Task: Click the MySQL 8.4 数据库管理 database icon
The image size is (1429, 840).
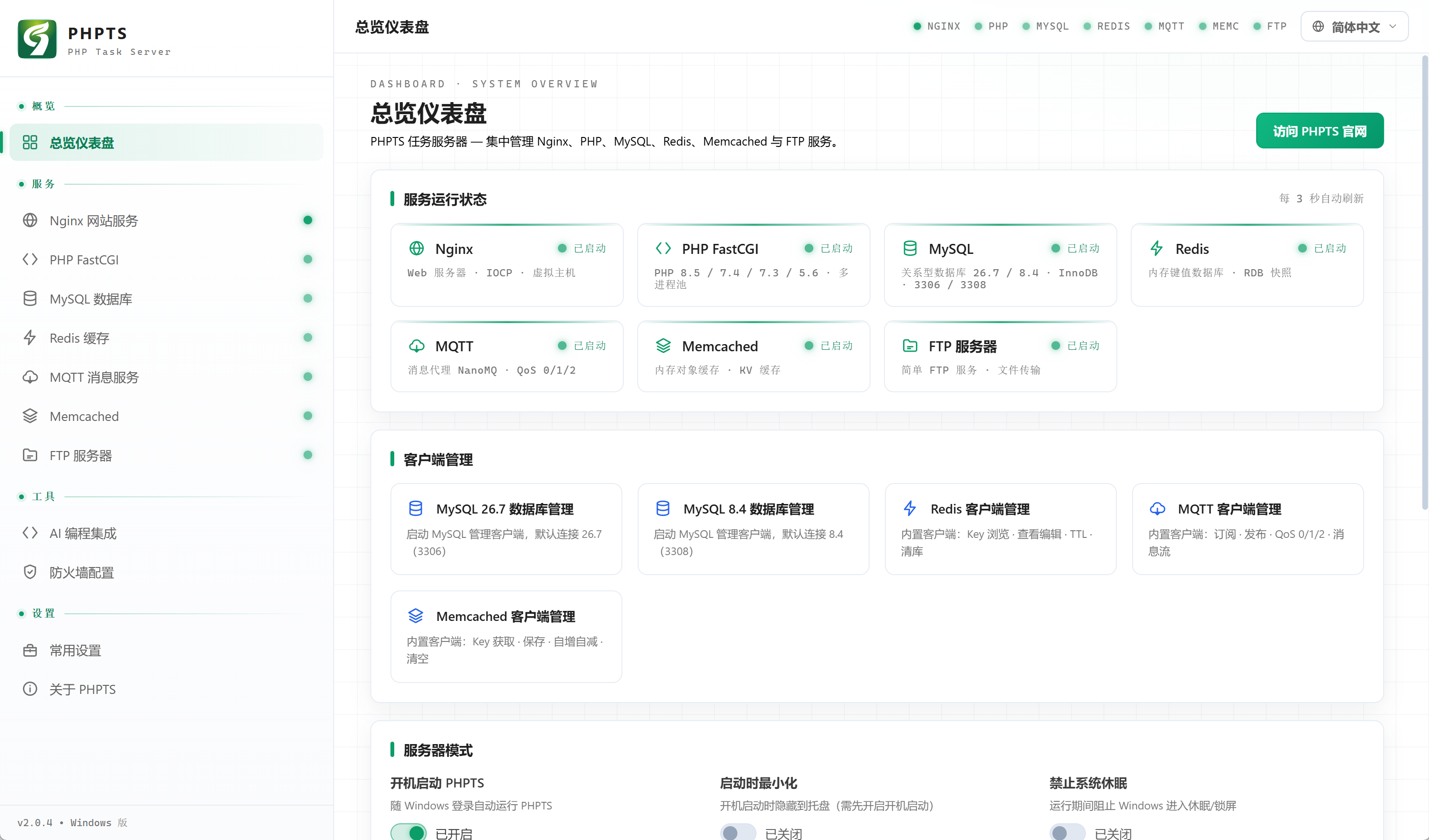Action: point(663,508)
